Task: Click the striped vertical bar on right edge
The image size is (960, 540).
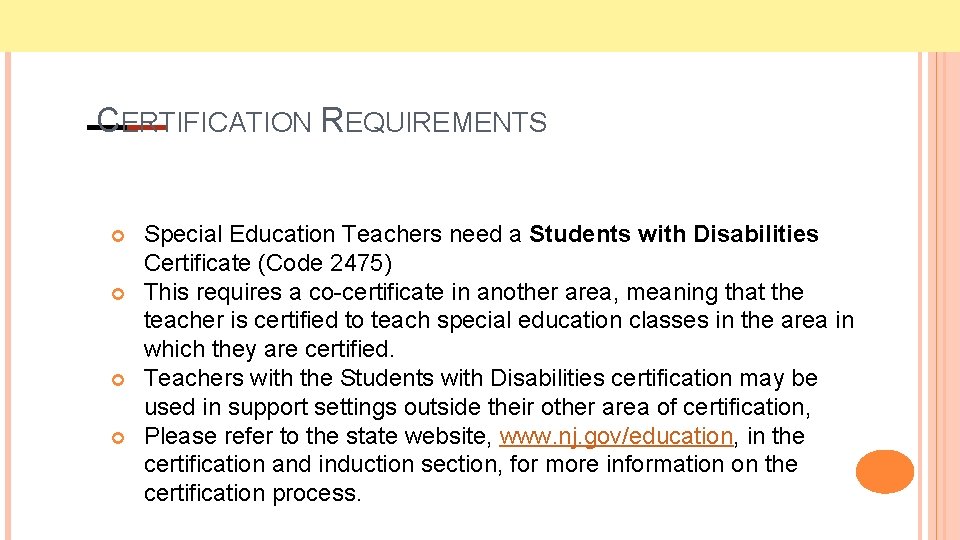Action: 943,300
